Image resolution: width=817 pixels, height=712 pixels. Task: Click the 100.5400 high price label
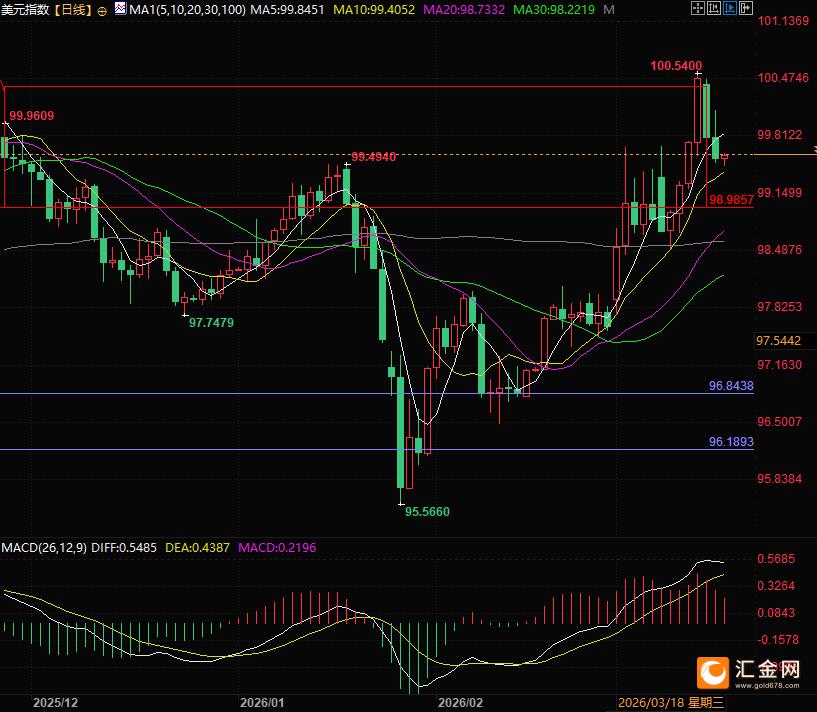click(x=676, y=66)
